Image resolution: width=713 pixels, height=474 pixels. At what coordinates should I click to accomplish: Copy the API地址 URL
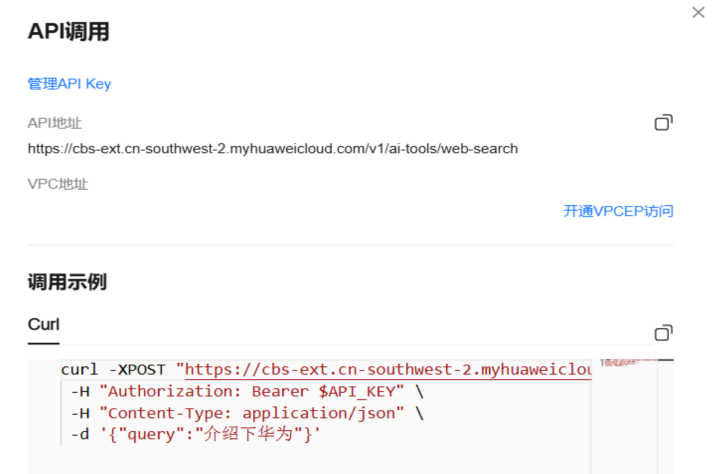(x=663, y=122)
